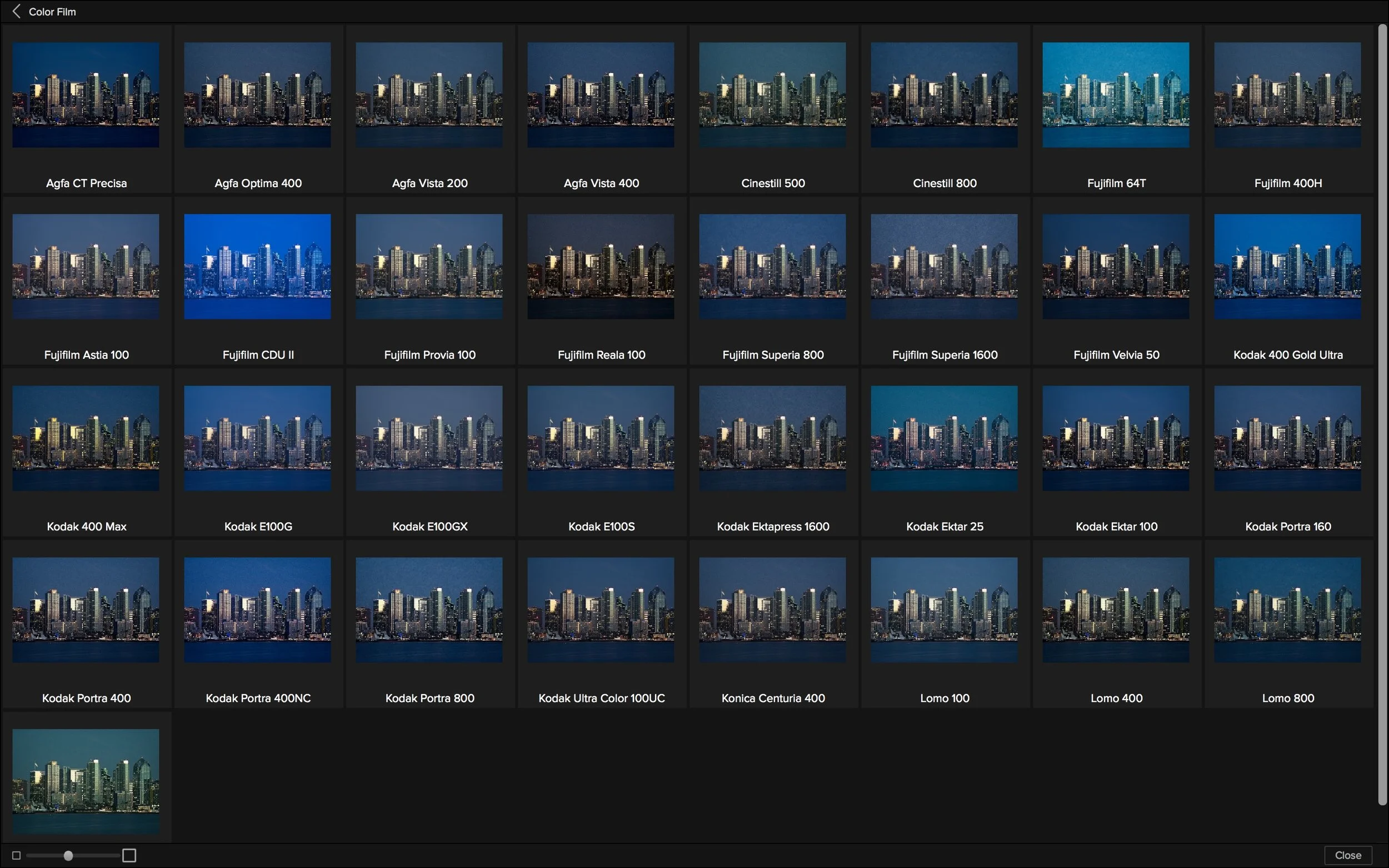The image size is (1389, 868).
Task: Apply the Fujifilm Velvia 50 preset
Action: 1116,267
